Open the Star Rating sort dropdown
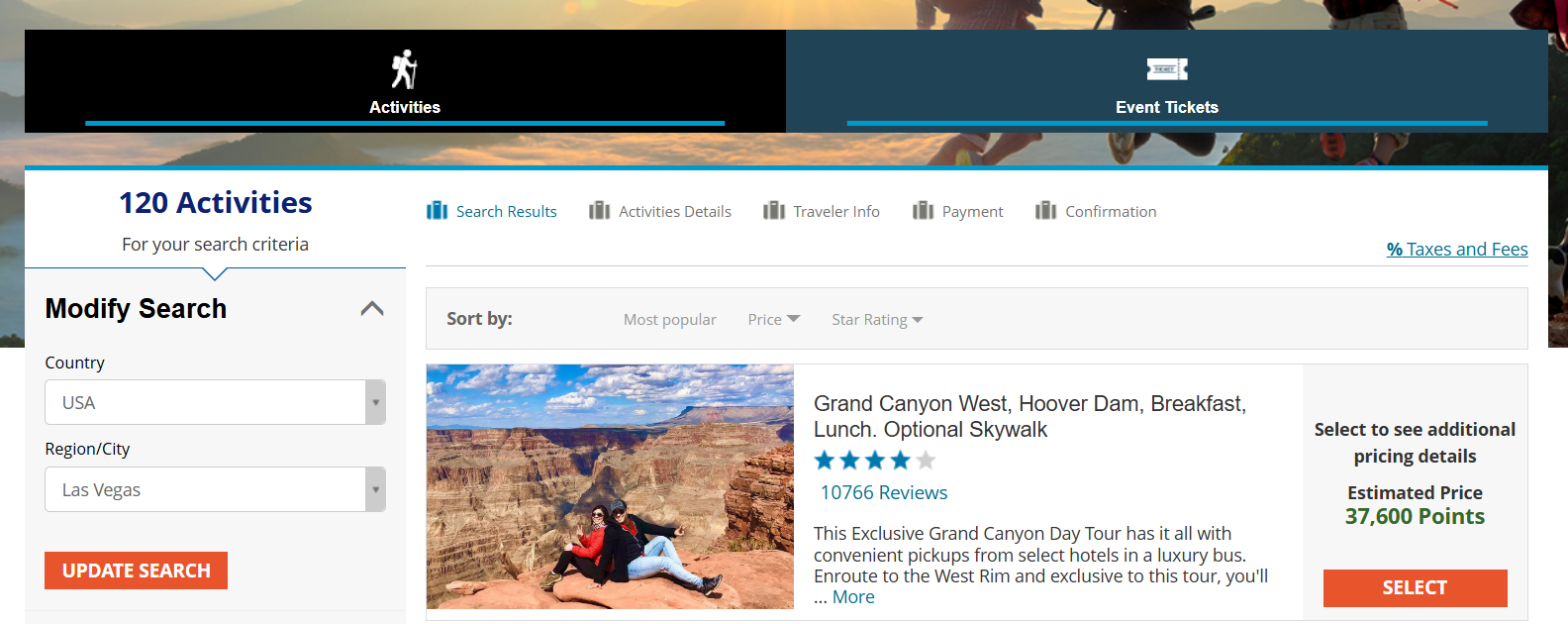 point(877,319)
